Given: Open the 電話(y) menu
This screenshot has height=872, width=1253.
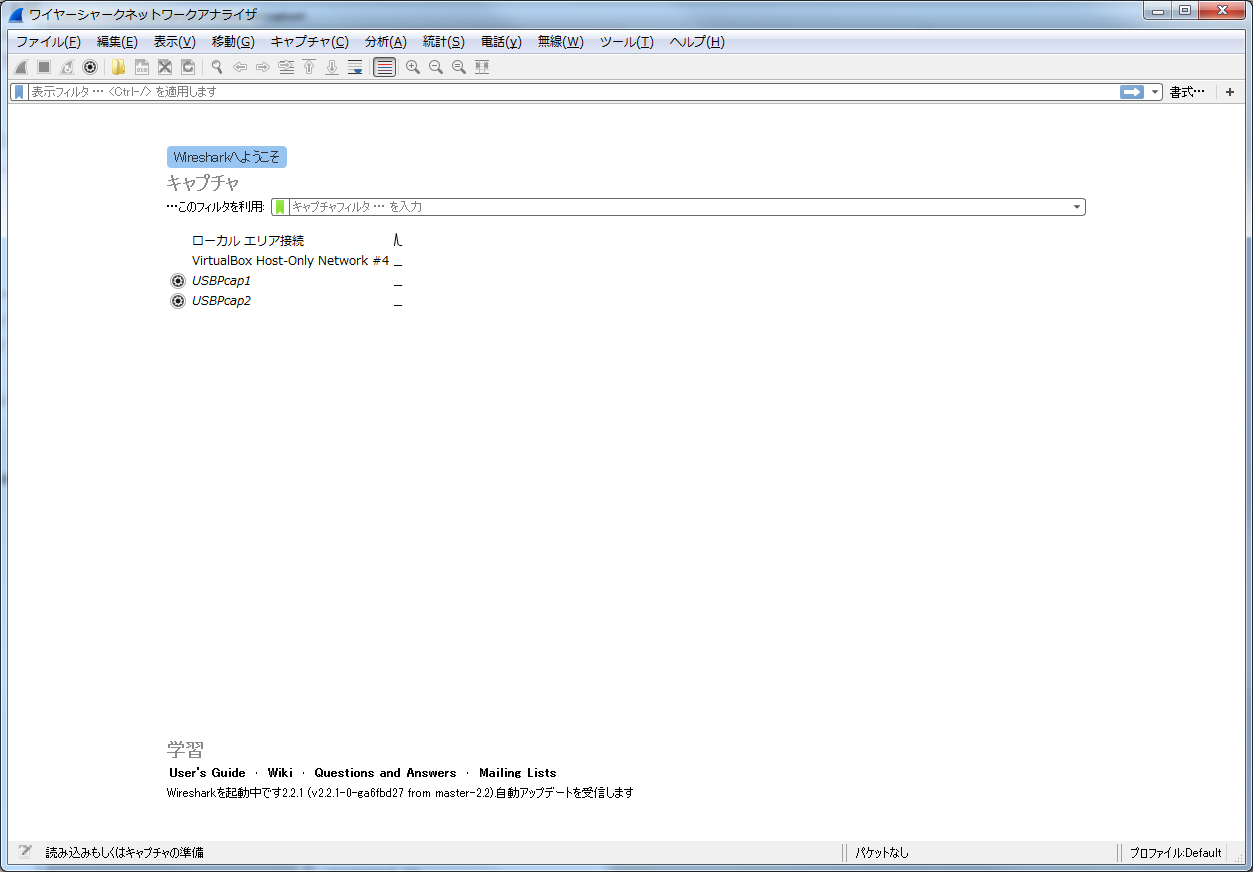Looking at the screenshot, I should [x=501, y=42].
